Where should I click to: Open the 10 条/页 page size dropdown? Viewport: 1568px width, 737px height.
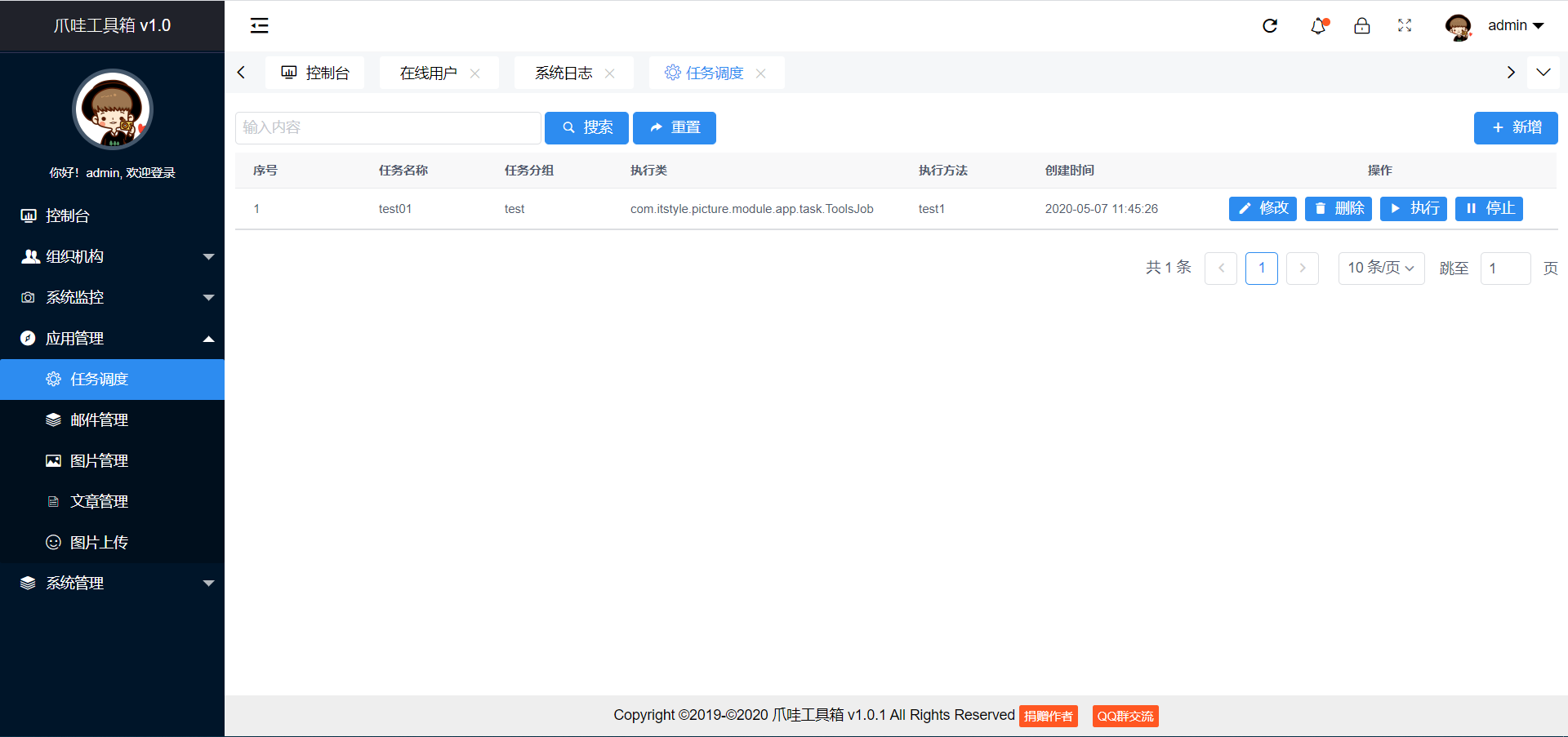(1380, 269)
